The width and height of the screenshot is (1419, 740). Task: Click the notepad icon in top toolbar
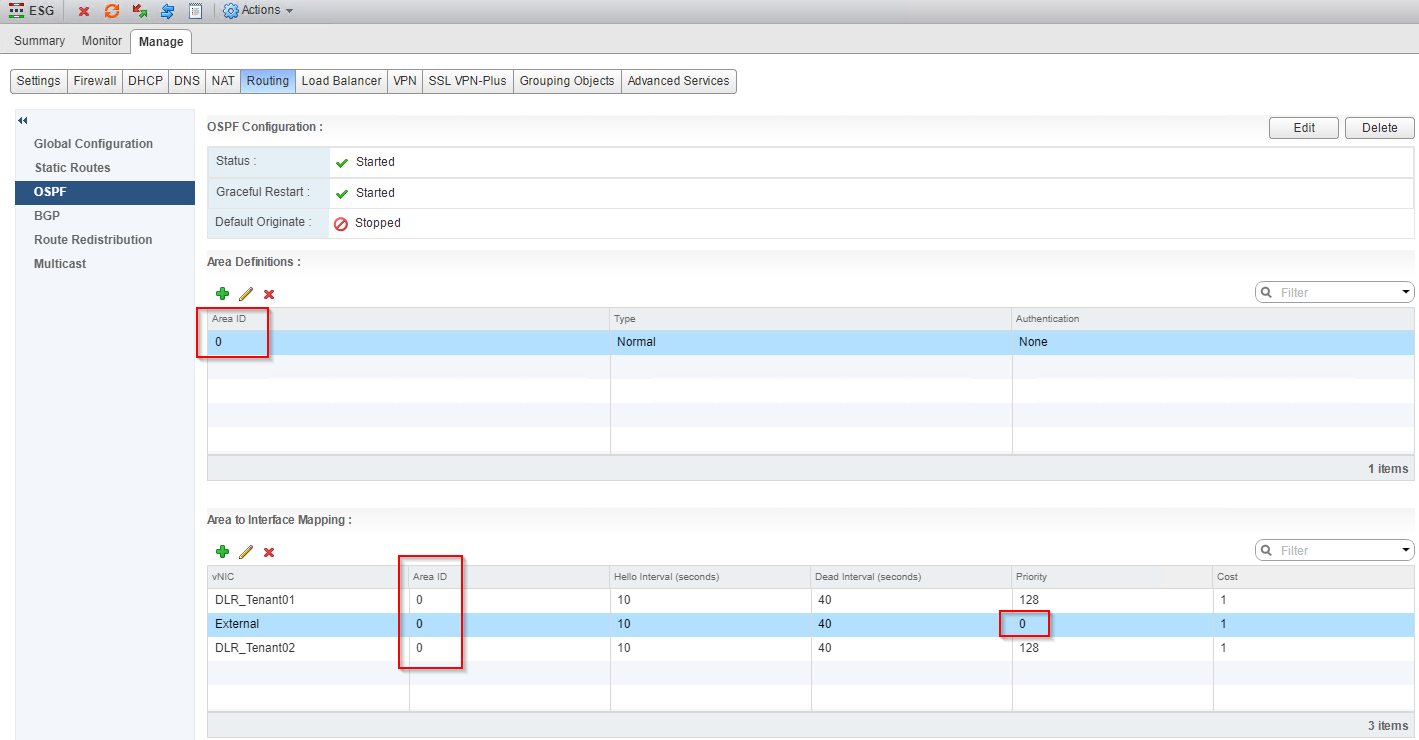pos(195,11)
